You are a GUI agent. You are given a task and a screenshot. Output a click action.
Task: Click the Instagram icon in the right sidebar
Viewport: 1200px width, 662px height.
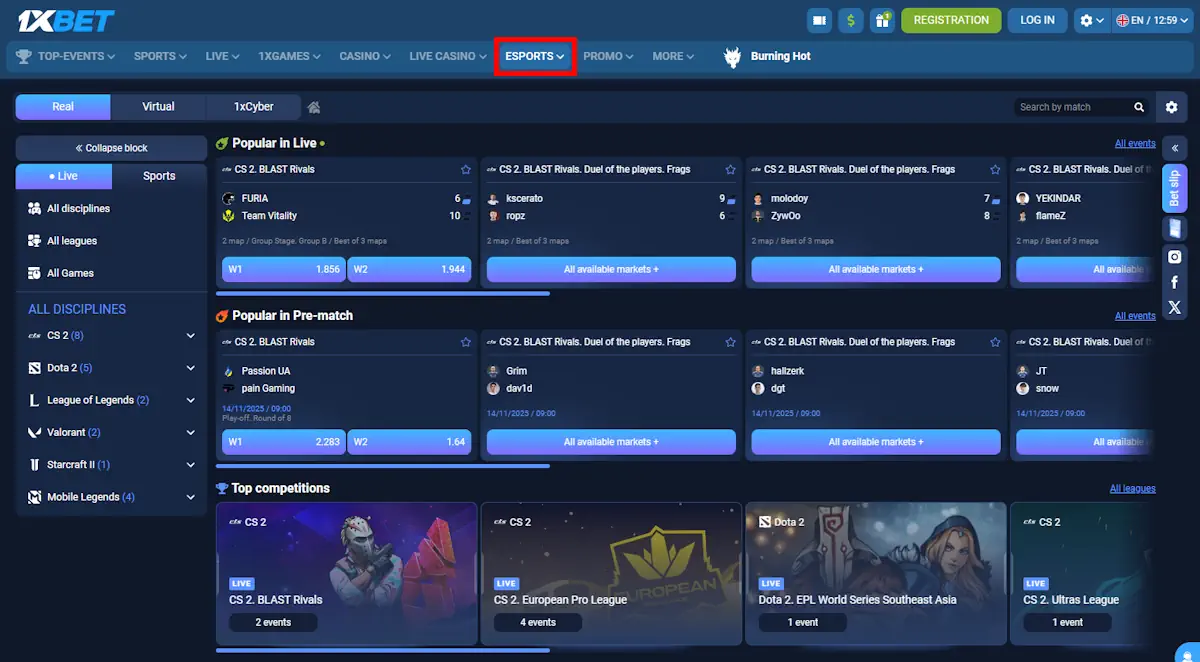tap(1175, 256)
